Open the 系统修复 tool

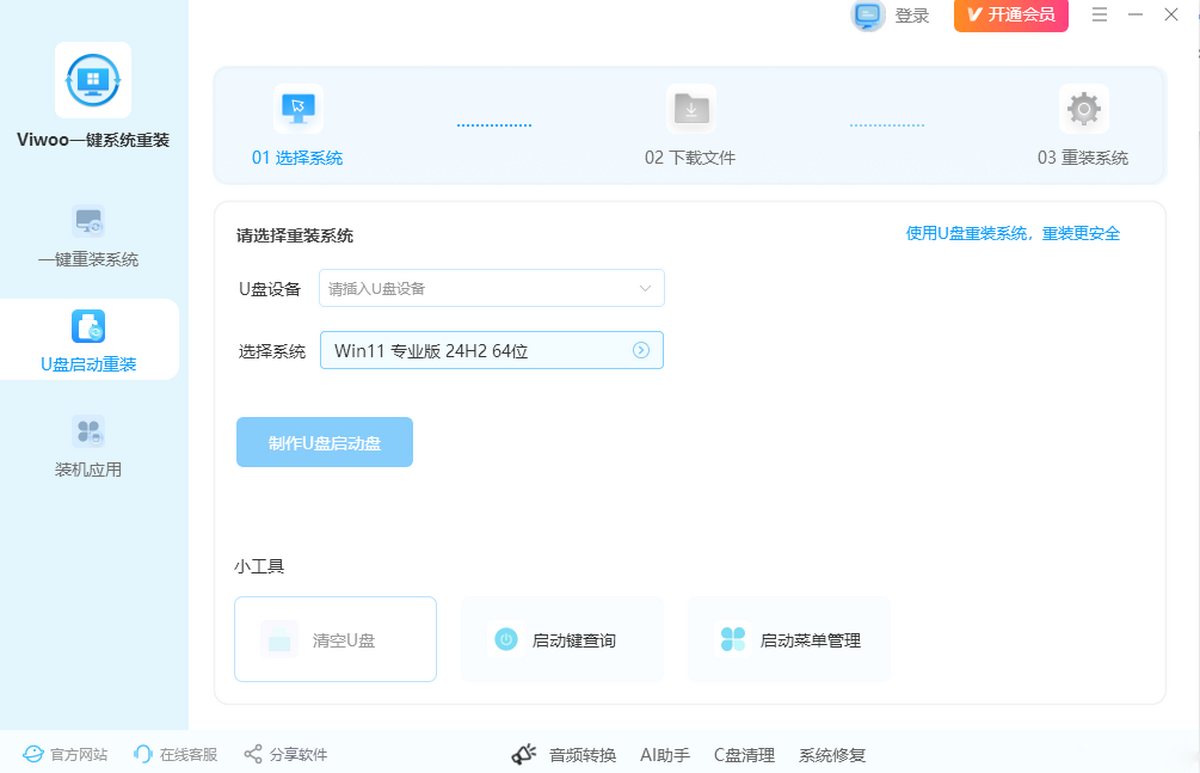click(x=832, y=755)
